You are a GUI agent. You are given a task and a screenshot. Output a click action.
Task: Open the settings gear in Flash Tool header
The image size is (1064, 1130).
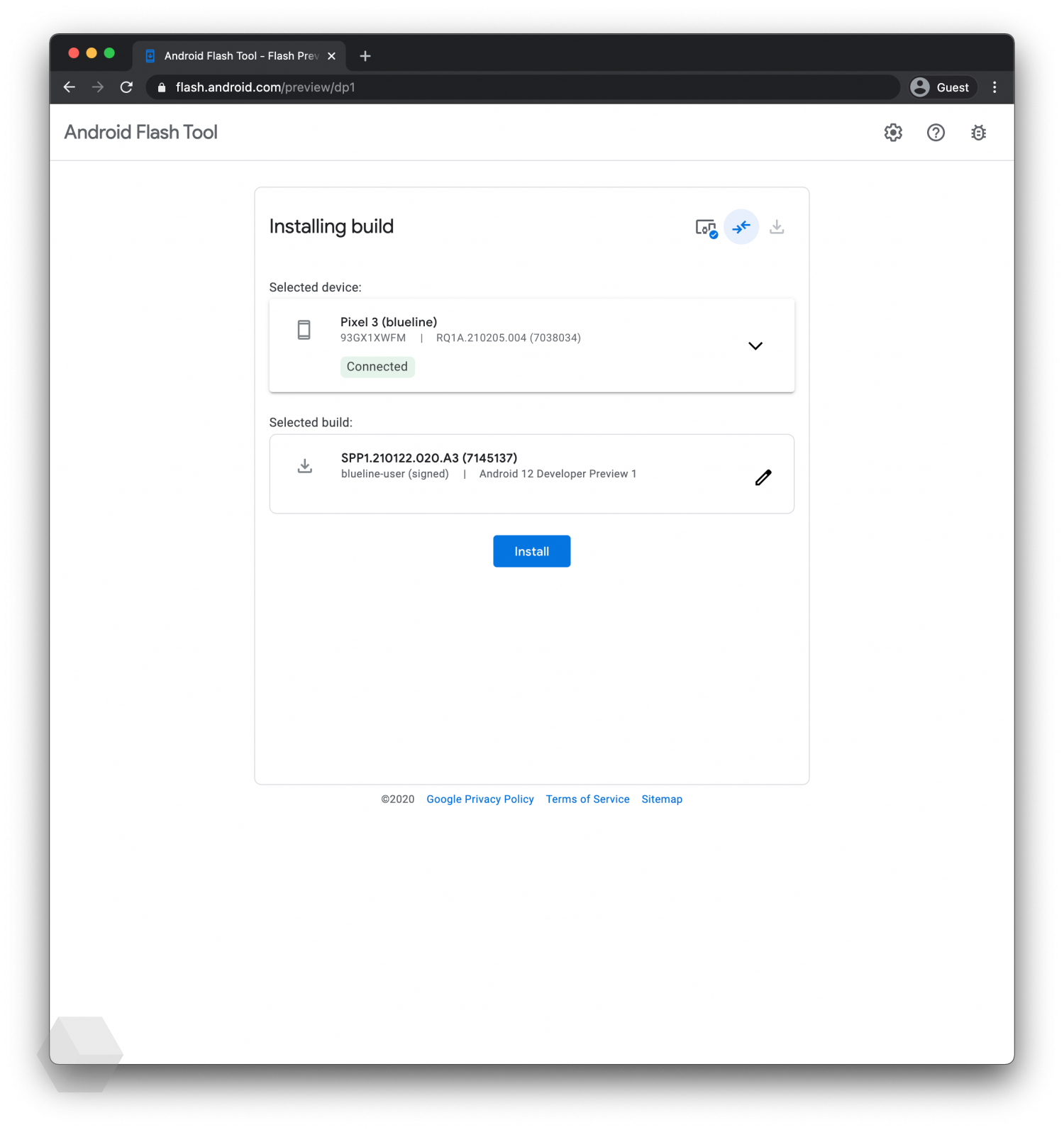click(893, 133)
